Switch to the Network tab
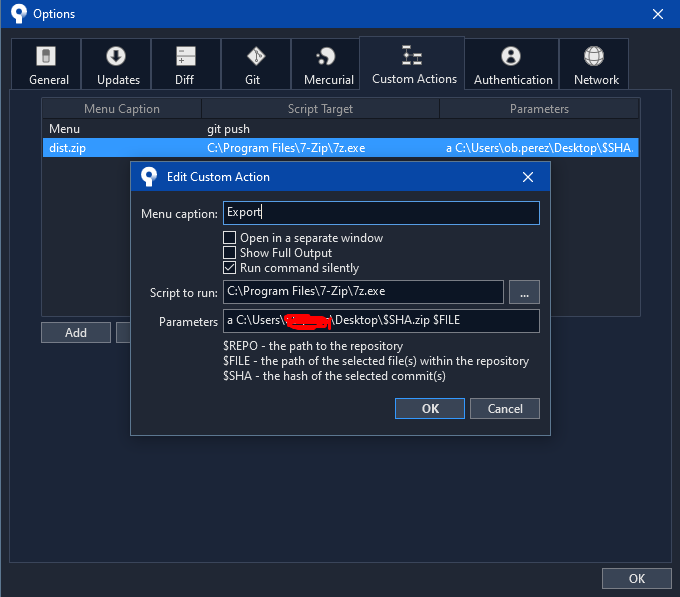This screenshot has height=597, width=680. (594, 64)
